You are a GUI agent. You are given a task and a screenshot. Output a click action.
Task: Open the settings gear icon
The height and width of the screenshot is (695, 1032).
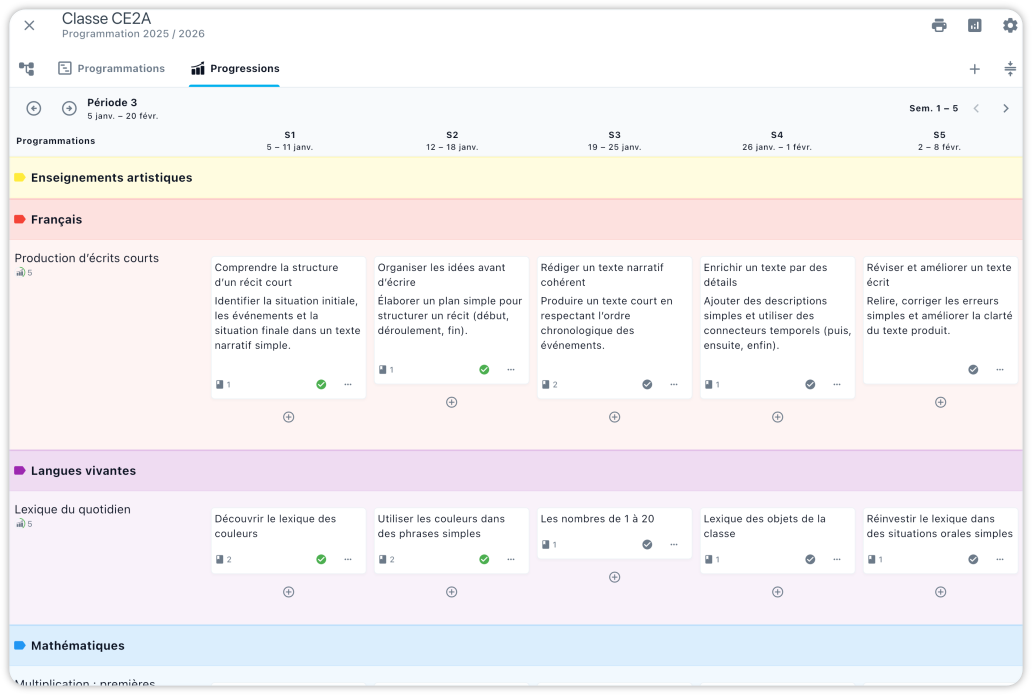1010,26
